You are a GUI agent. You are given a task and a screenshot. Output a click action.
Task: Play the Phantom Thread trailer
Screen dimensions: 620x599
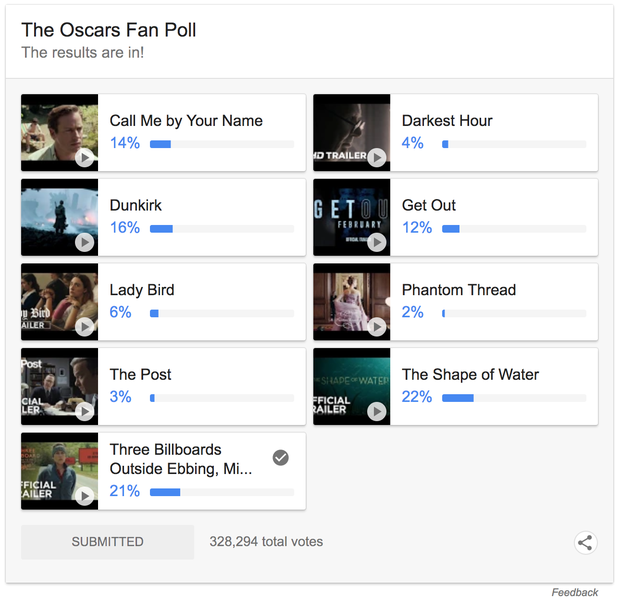[377, 327]
